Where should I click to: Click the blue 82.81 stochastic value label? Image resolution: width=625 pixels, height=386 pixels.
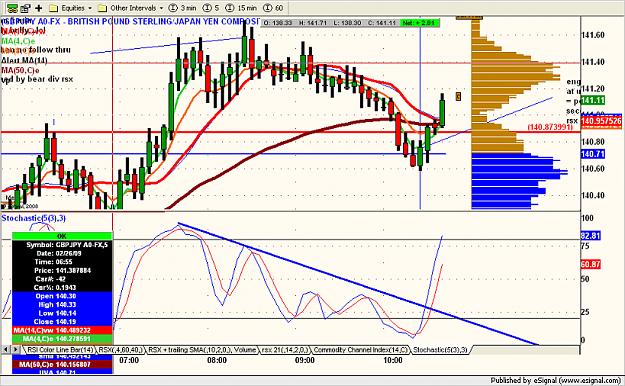tap(590, 236)
